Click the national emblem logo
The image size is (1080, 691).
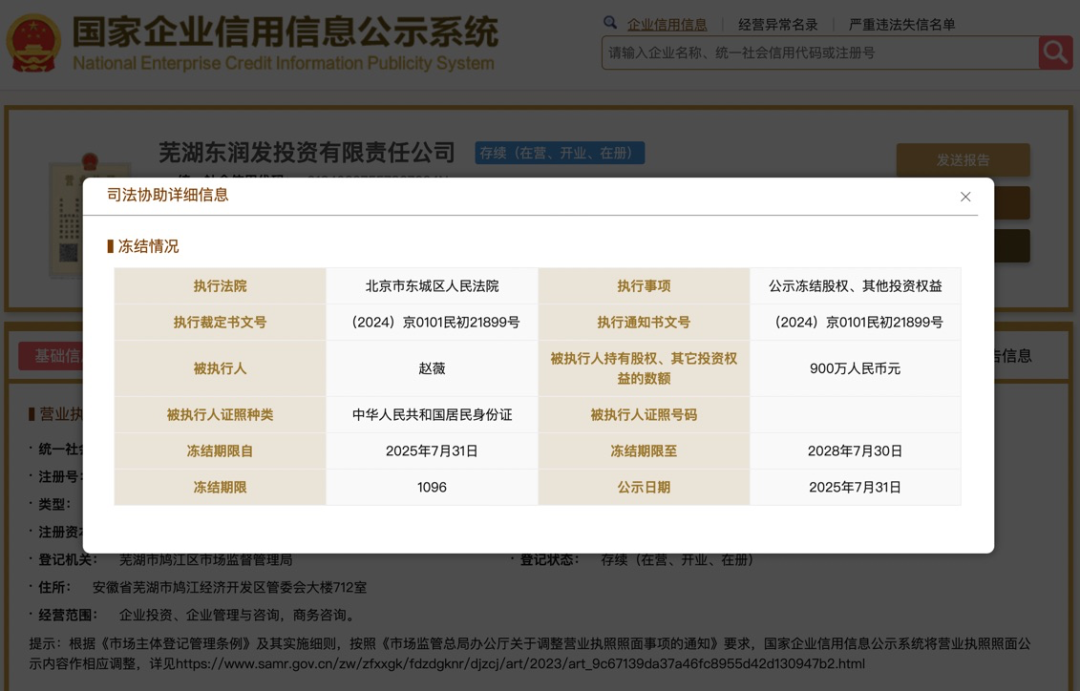[x=33, y=43]
